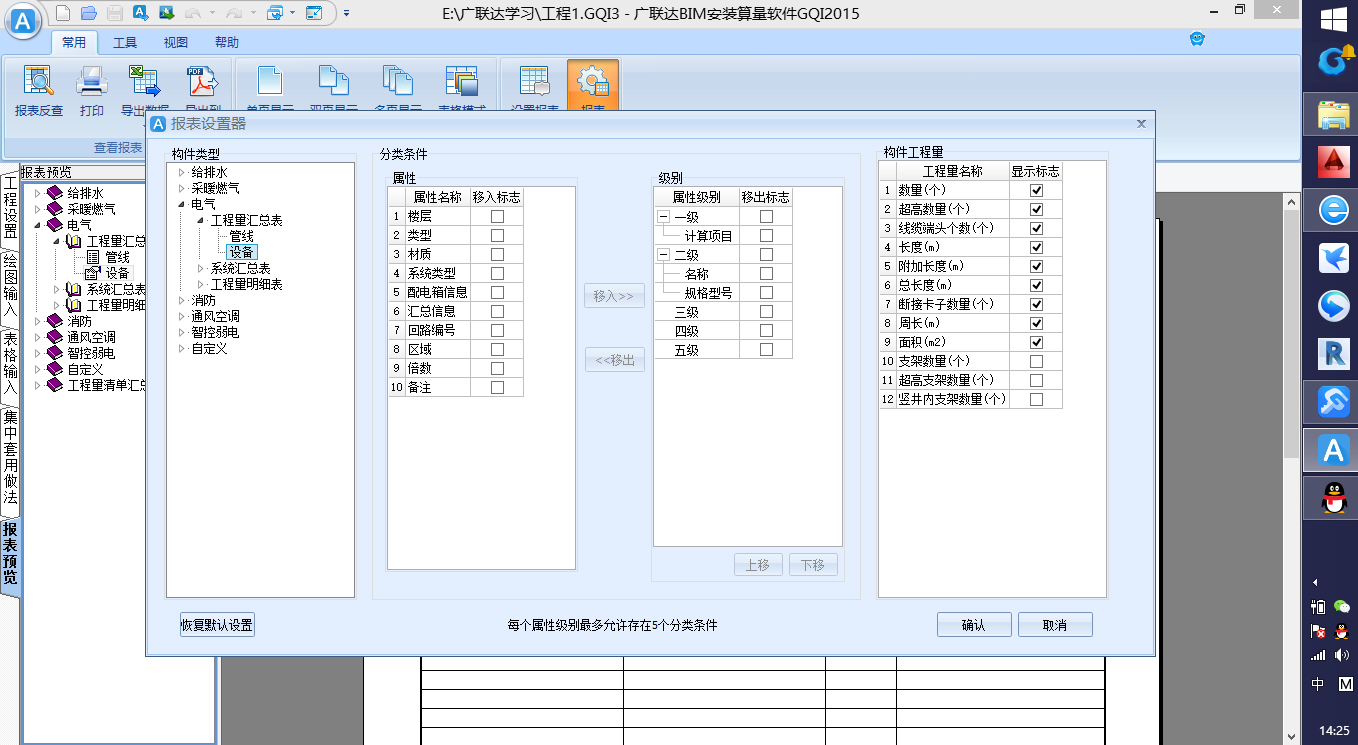1358x745 pixels.
Task: Open the 视图 ribbon tab
Action: (176, 42)
